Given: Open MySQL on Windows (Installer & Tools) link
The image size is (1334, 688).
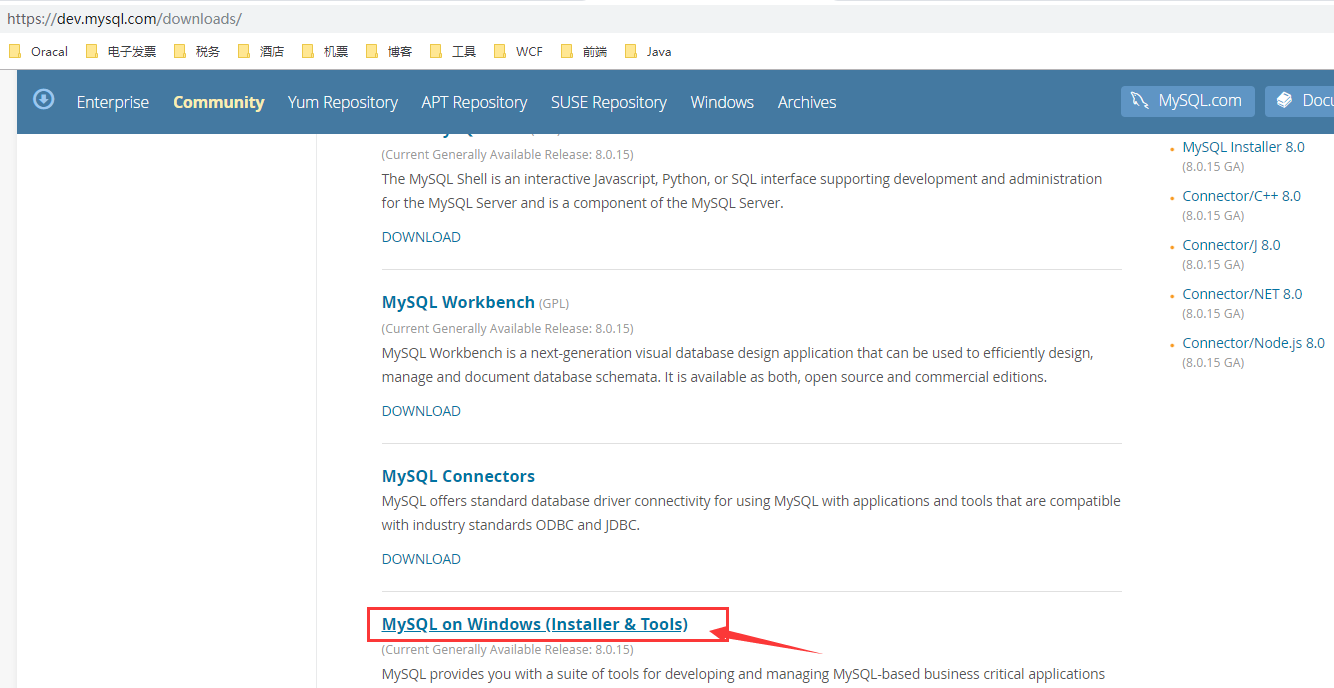Looking at the screenshot, I should coord(535,624).
